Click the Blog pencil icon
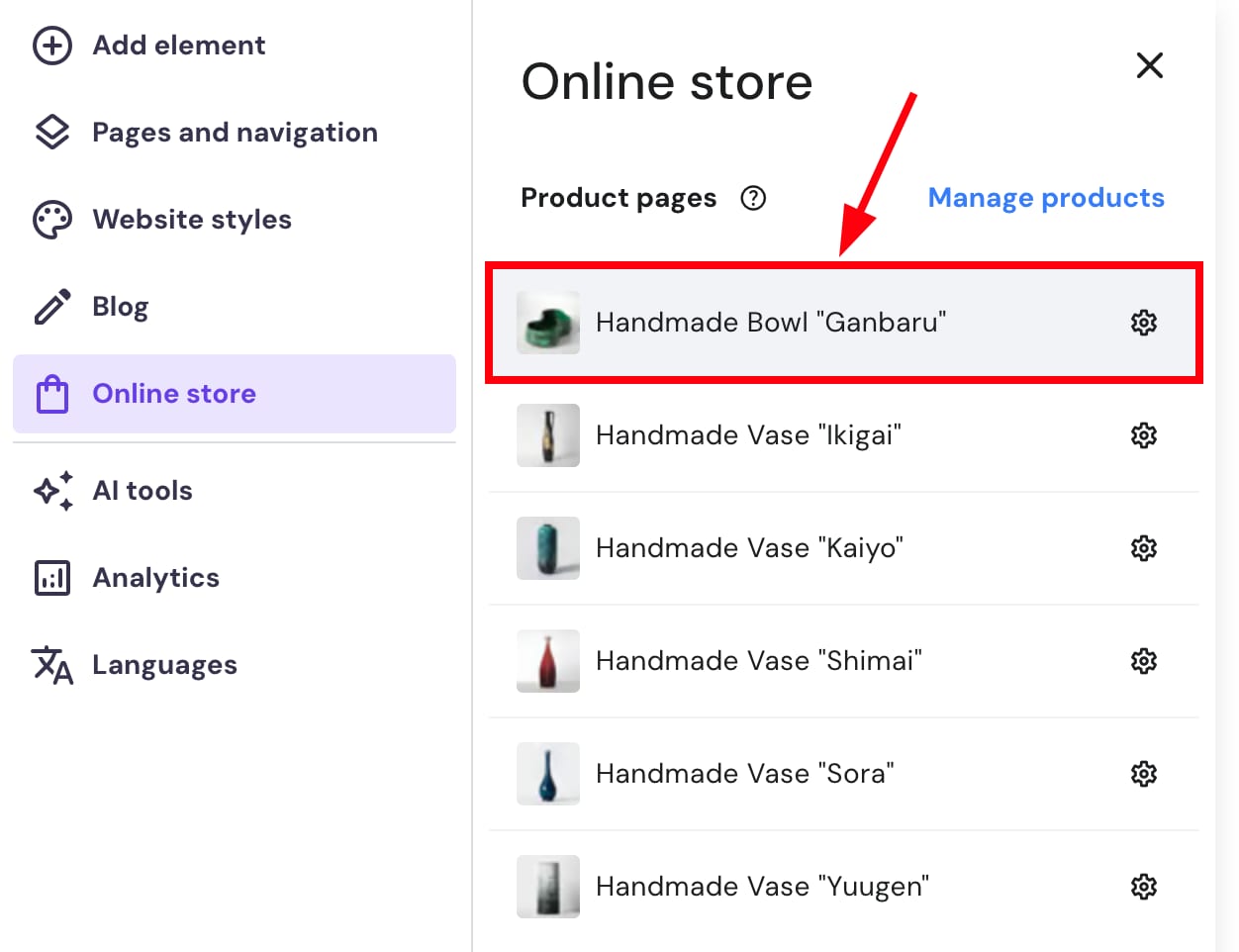1239x952 pixels. (51, 306)
